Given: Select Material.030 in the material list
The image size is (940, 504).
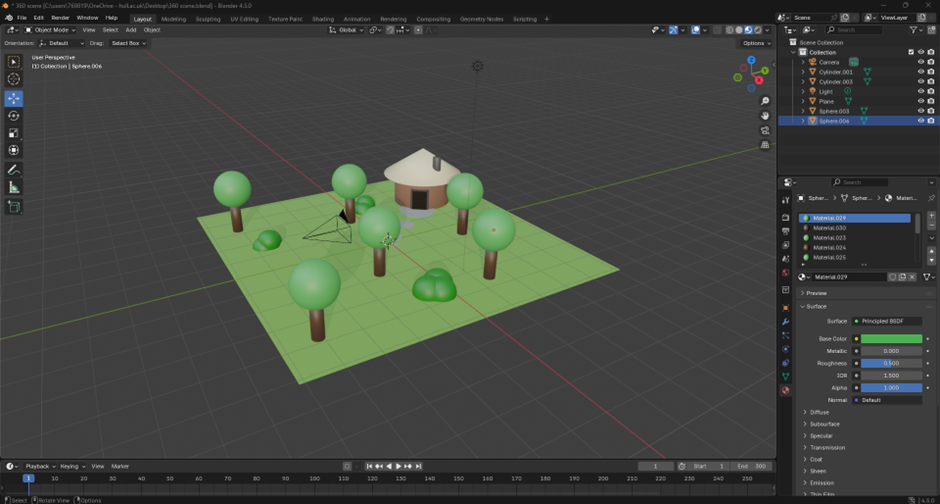Looking at the screenshot, I should pyautogui.click(x=829, y=228).
